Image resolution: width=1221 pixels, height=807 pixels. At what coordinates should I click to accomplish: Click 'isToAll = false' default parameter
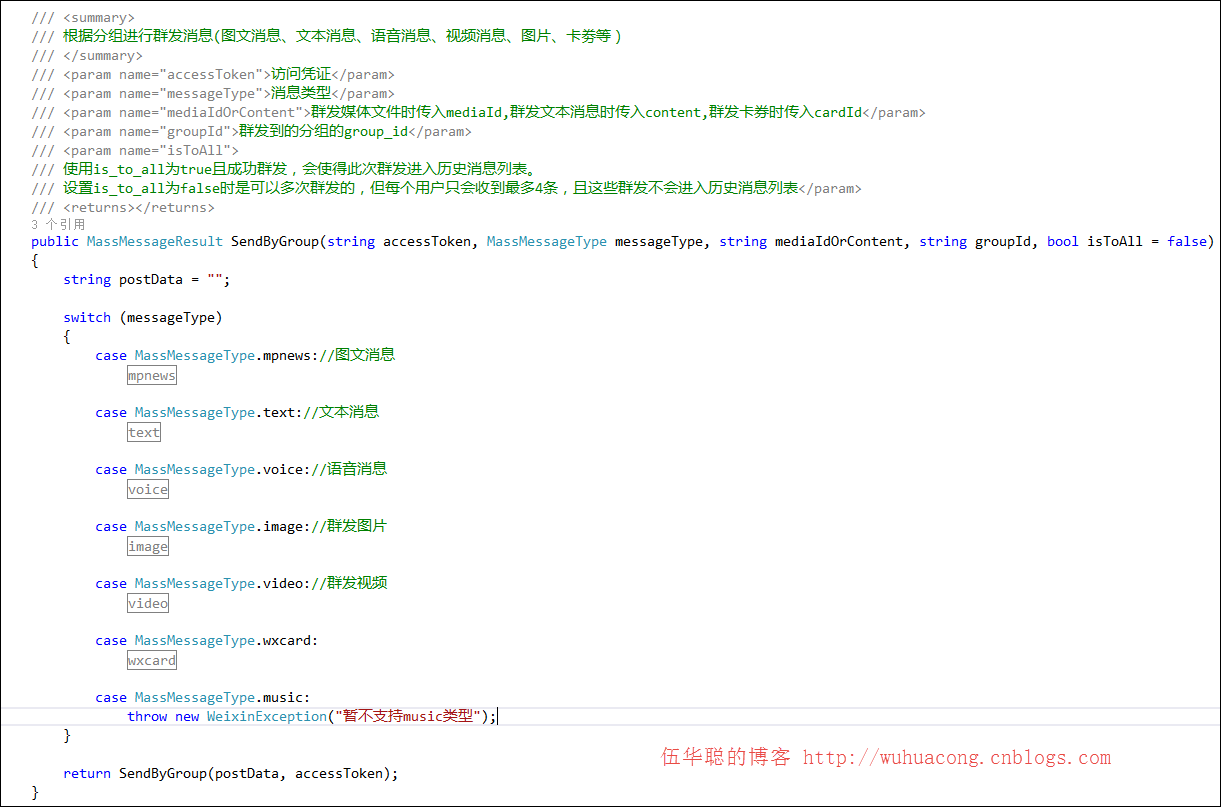1147,242
